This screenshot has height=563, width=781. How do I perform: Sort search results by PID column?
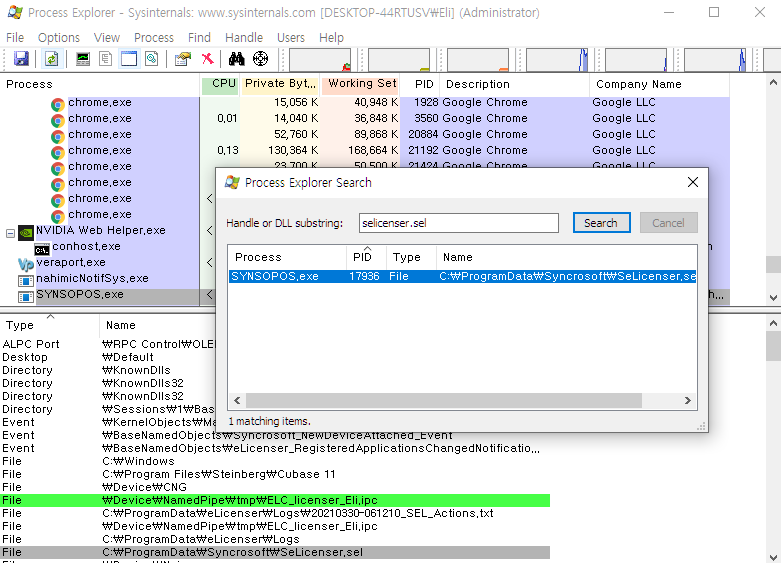366,257
